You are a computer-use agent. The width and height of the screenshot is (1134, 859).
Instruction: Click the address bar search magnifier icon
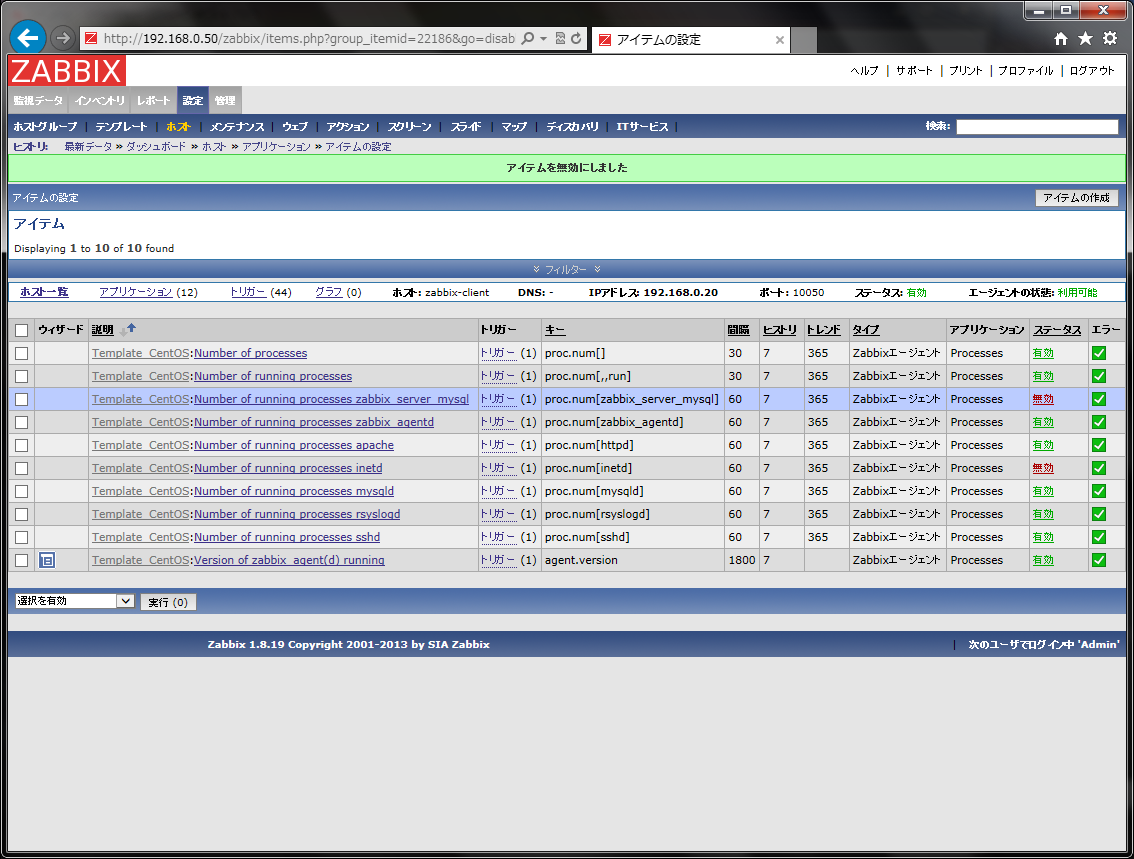pos(528,38)
